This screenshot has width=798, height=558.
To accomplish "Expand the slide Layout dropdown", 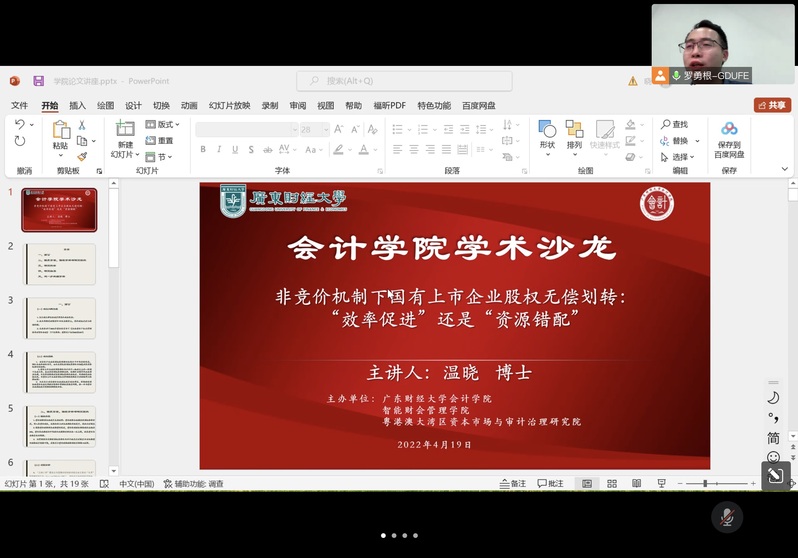I will [x=163, y=125].
